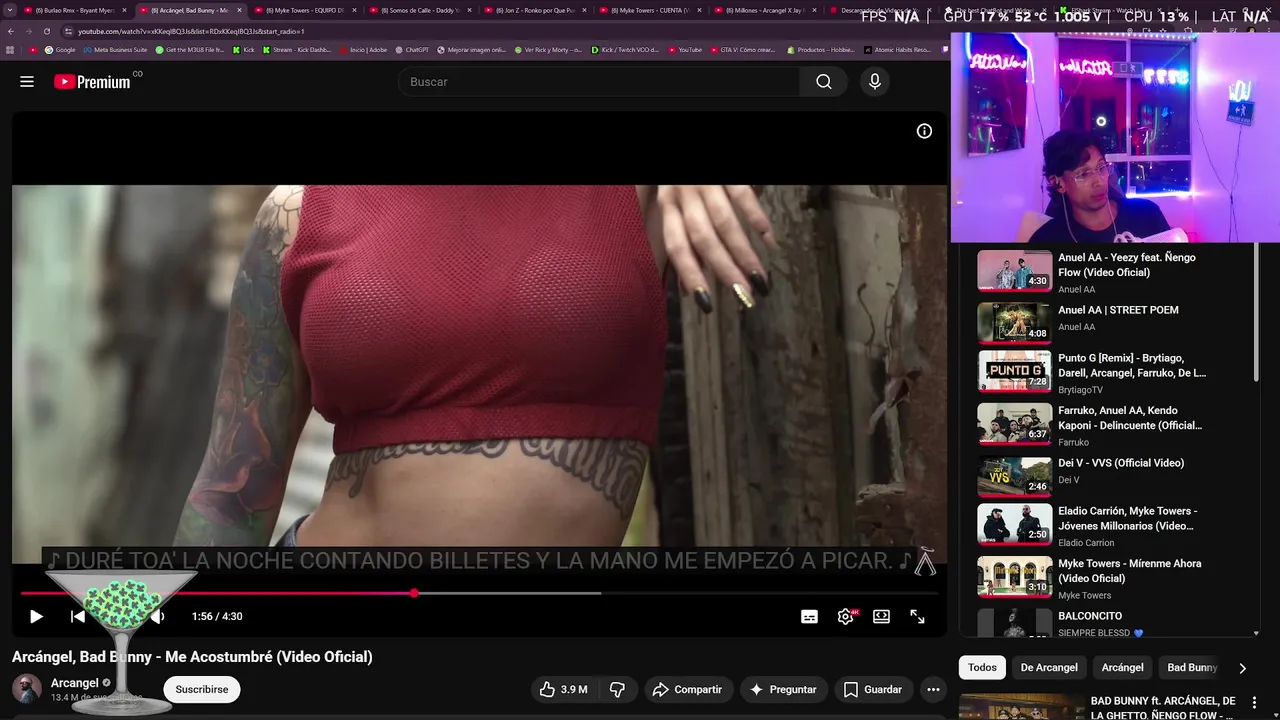Open the Preguntar AI button
This screenshot has height=720, width=1280.
click(783, 689)
